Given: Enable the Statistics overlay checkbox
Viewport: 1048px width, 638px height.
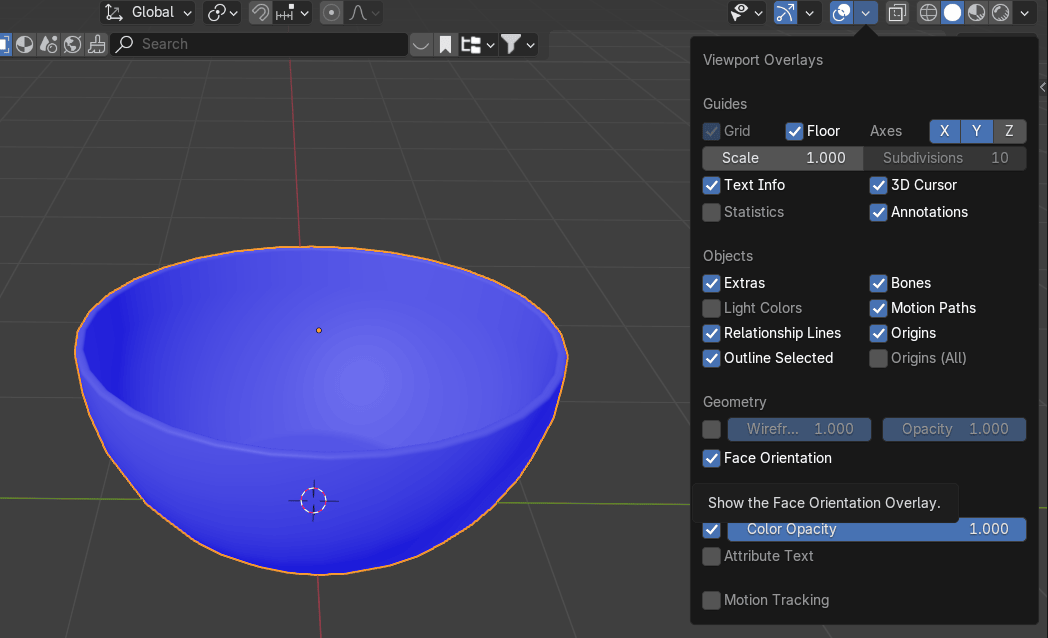Looking at the screenshot, I should coord(711,212).
